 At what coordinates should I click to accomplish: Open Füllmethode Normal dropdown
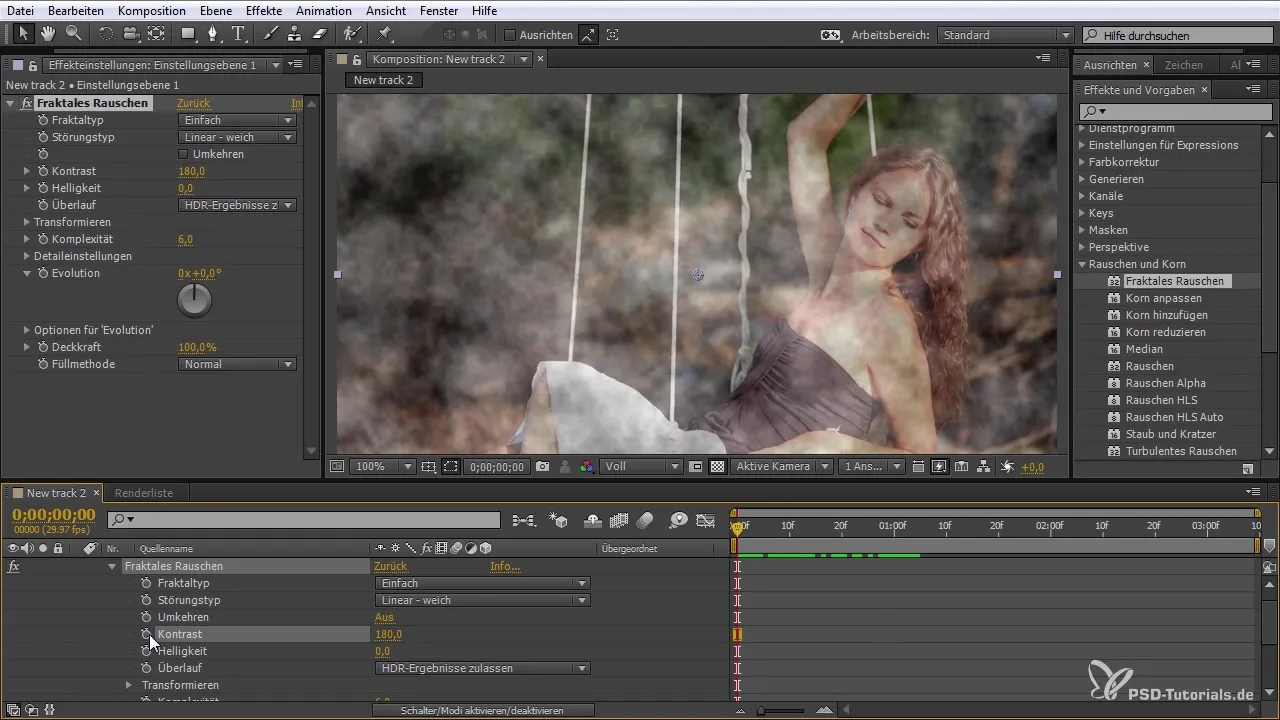point(237,364)
